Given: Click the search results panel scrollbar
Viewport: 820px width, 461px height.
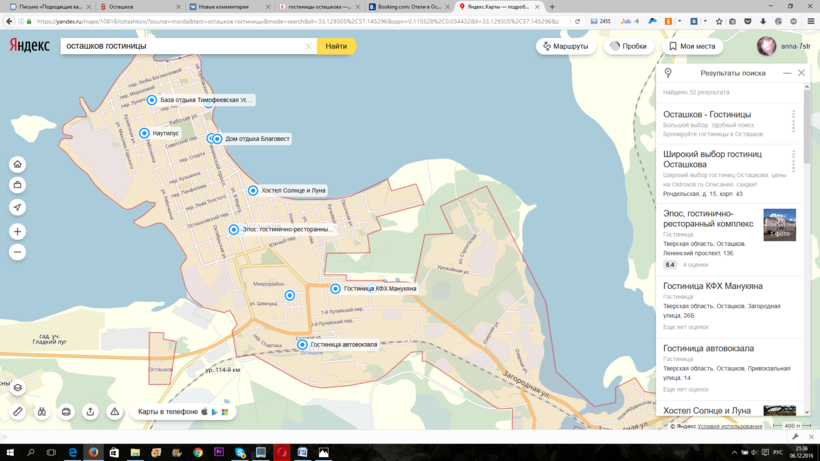Looking at the screenshot, I should (806, 130).
